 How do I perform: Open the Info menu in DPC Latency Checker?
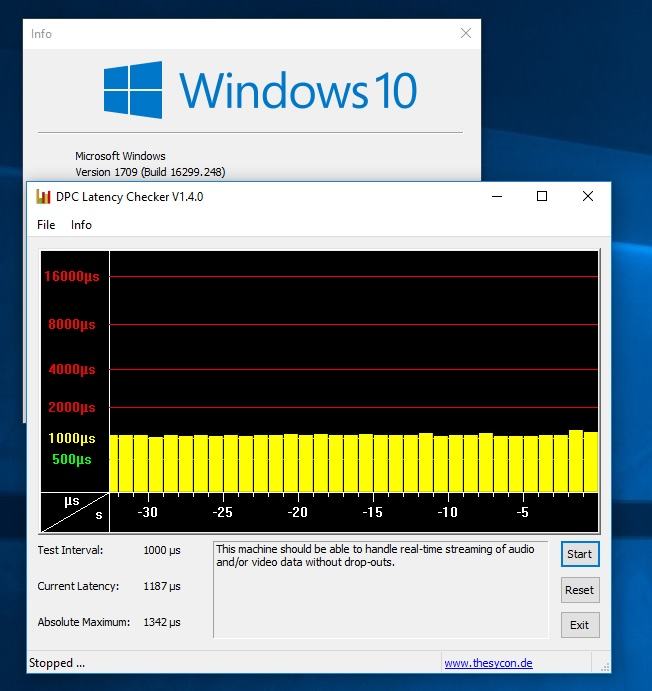click(81, 225)
